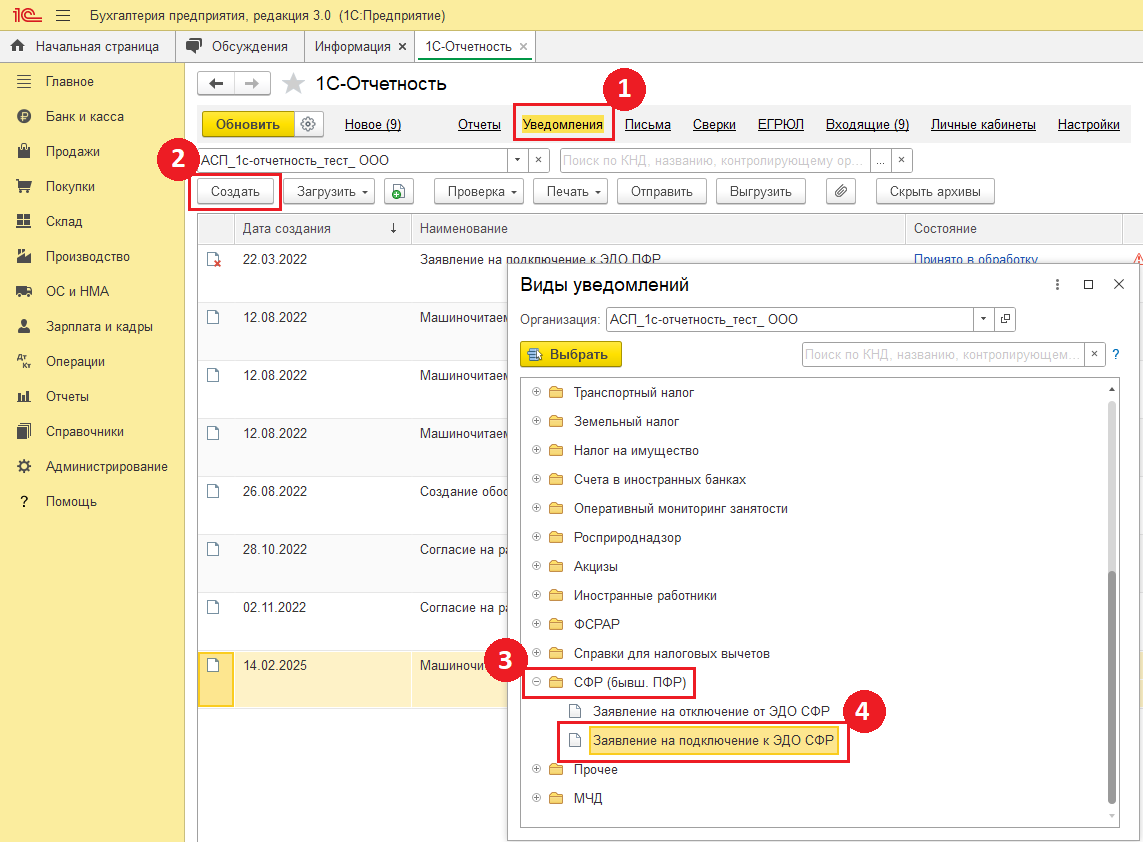The image size is (1143, 842).
Task: Click the Обновить button
Action: click(x=248, y=125)
